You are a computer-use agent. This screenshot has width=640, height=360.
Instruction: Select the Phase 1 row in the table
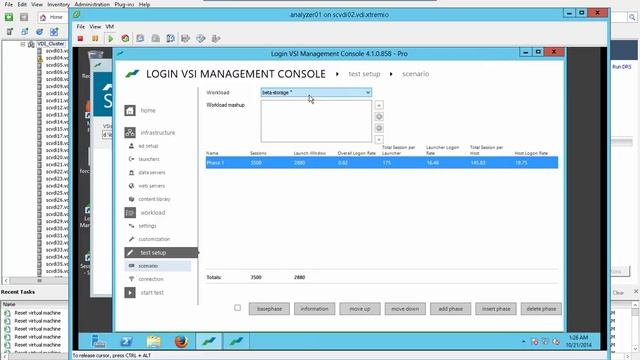pos(382,163)
